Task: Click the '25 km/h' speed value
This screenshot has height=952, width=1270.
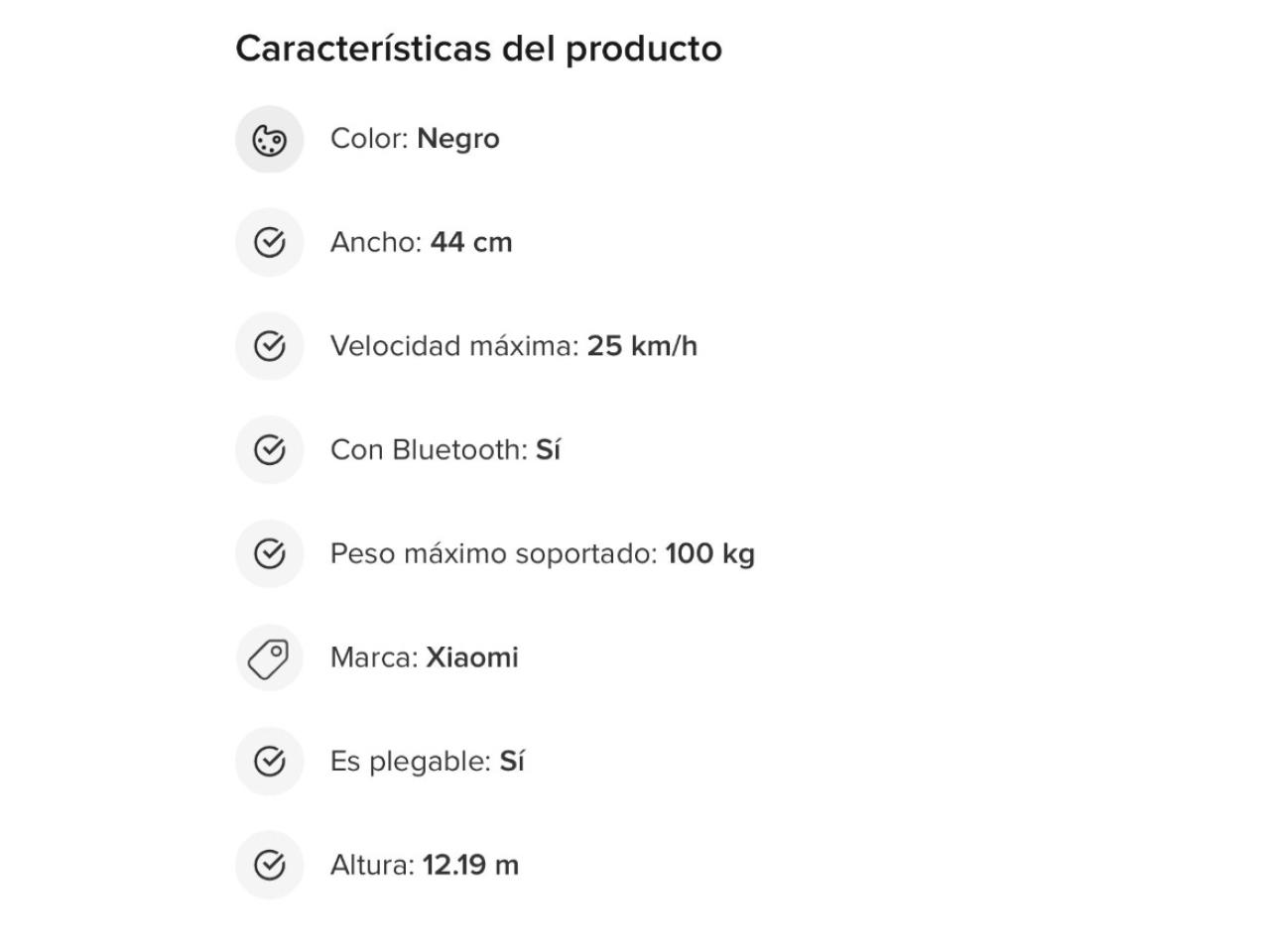Action: coord(642,346)
